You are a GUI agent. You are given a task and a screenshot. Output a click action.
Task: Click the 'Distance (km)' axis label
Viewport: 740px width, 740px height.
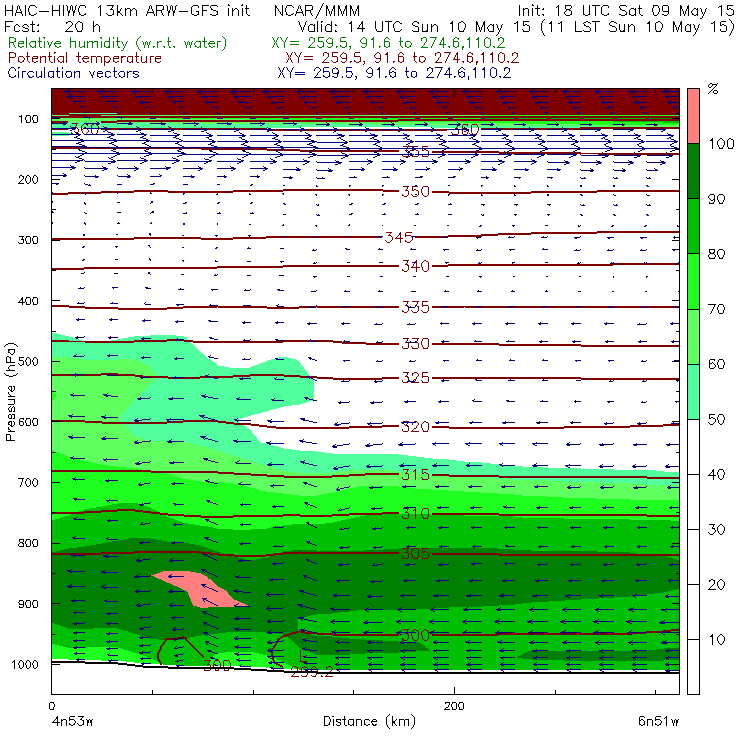[370, 721]
